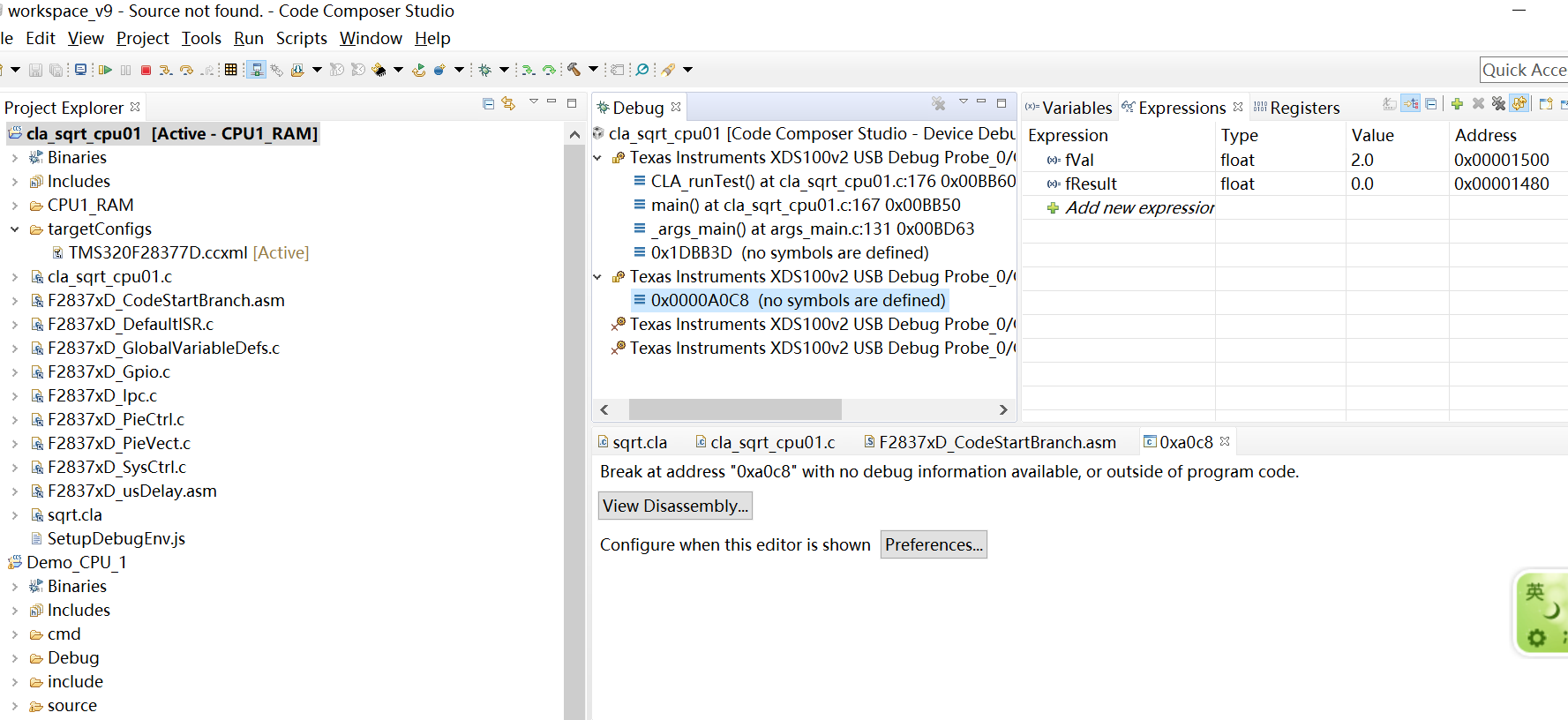Click the Save All toolbar icon
Screen dimensions: 1568x720
pyautogui.click(x=56, y=70)
